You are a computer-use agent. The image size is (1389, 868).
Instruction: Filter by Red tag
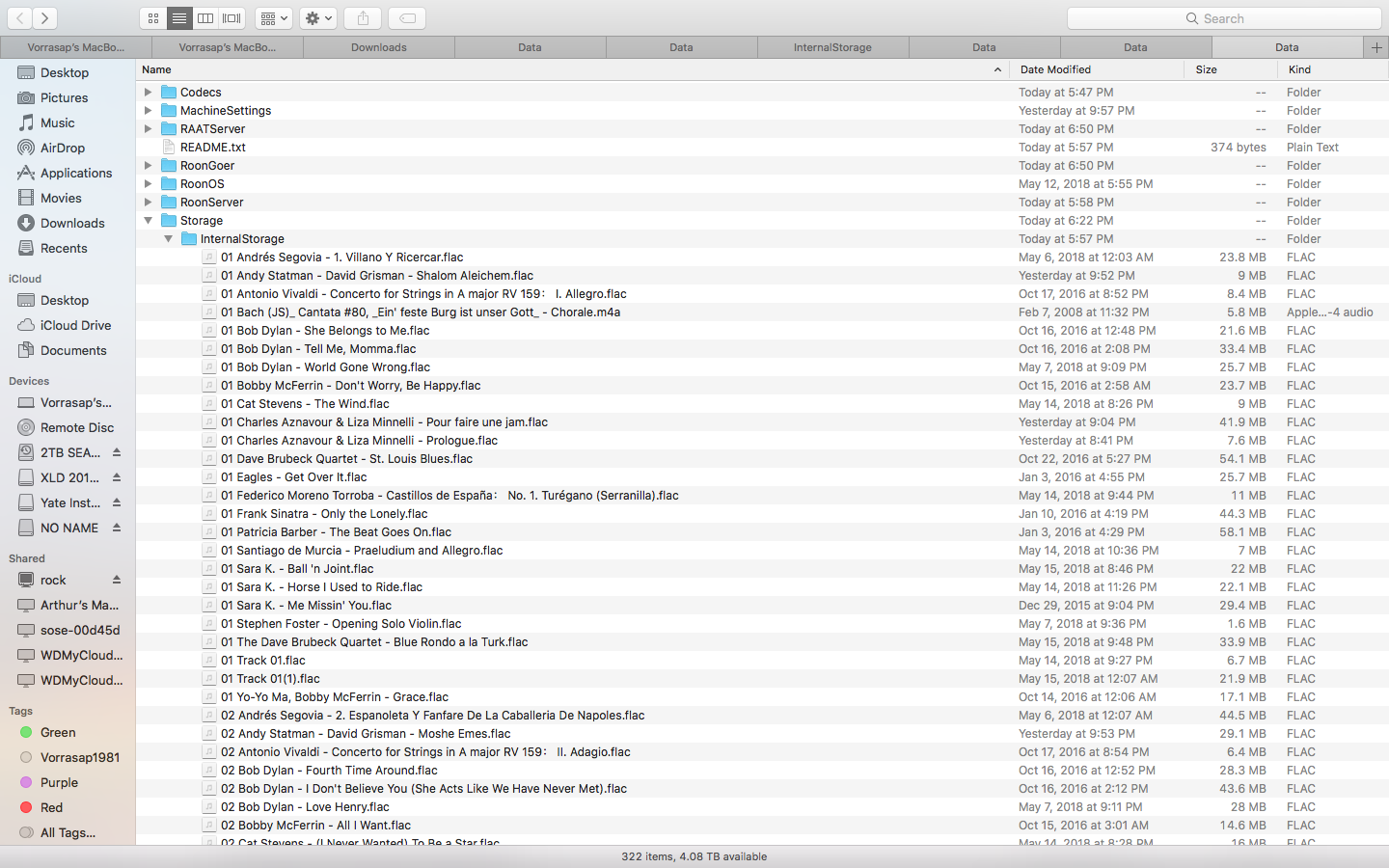[x=50, y=807]
